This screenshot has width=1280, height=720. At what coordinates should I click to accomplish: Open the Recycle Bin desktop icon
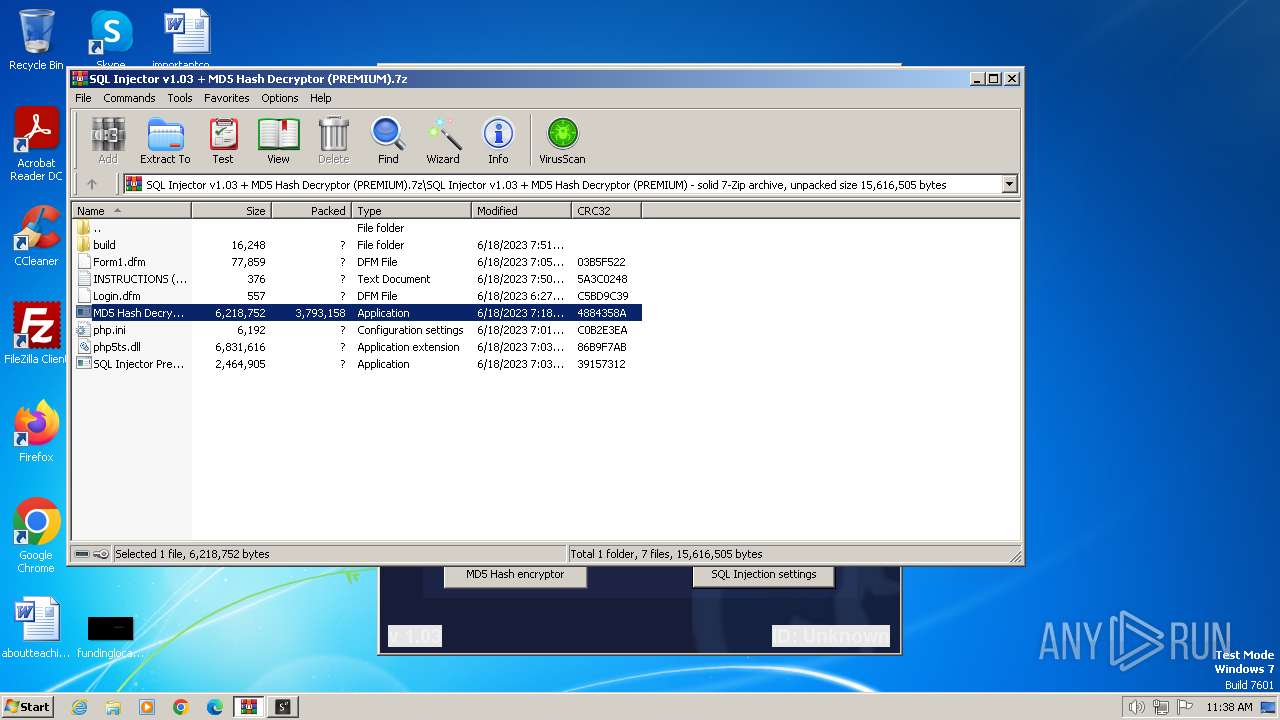[36, 40]
